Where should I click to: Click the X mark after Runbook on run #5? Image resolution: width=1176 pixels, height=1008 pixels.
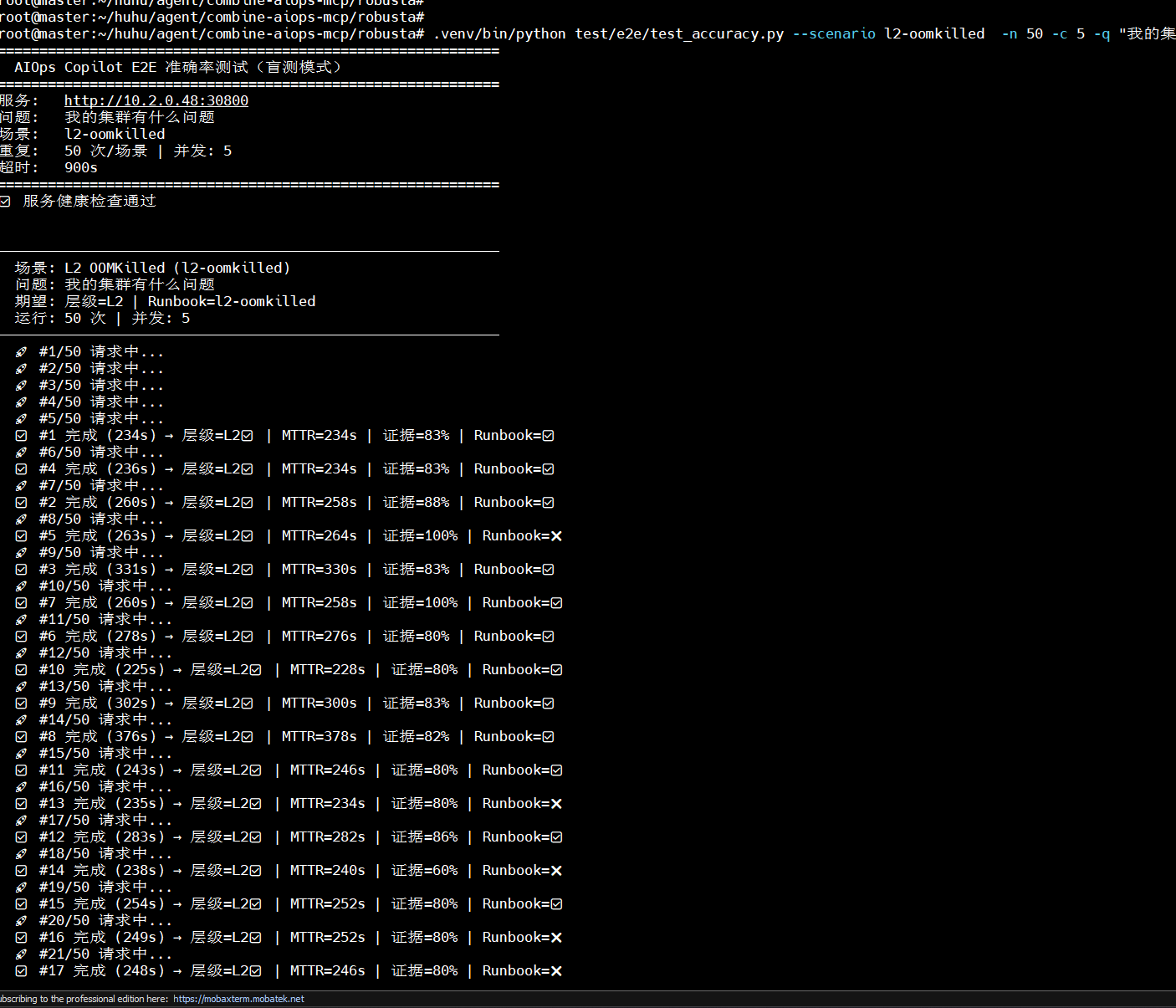point(556,536)
